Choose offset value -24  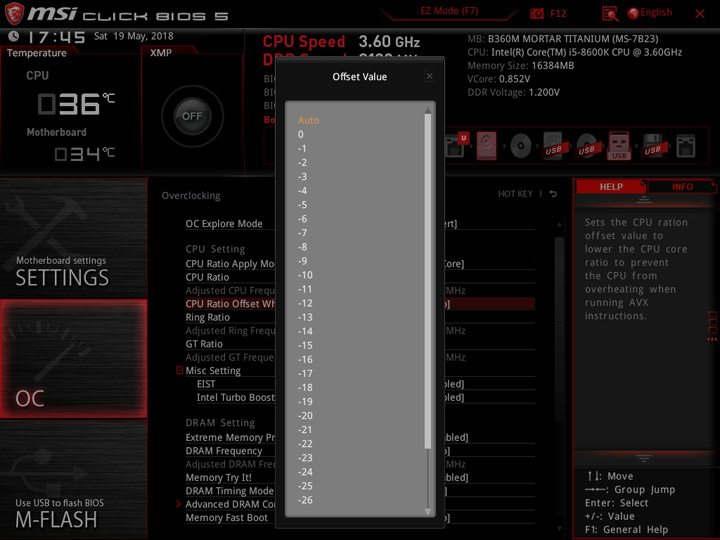tap(305, 472)
